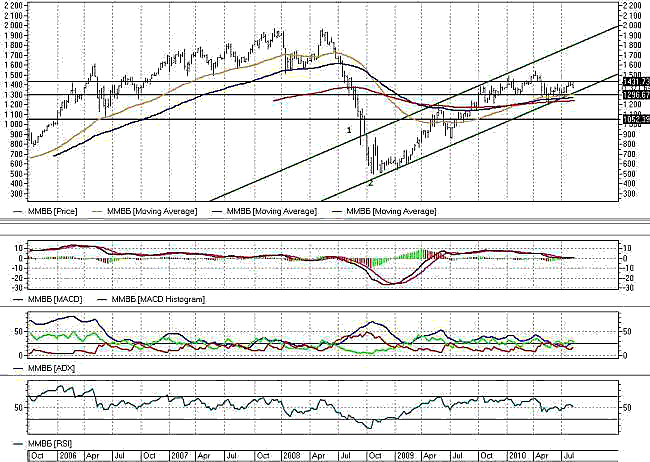Click 10 on the left MACD axis

pos(17,248)
